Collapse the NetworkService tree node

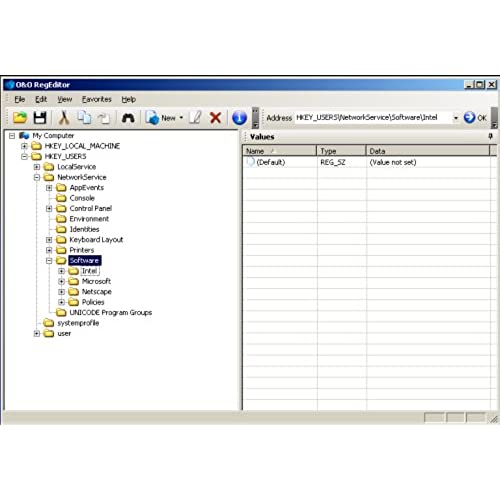[37, 177]
